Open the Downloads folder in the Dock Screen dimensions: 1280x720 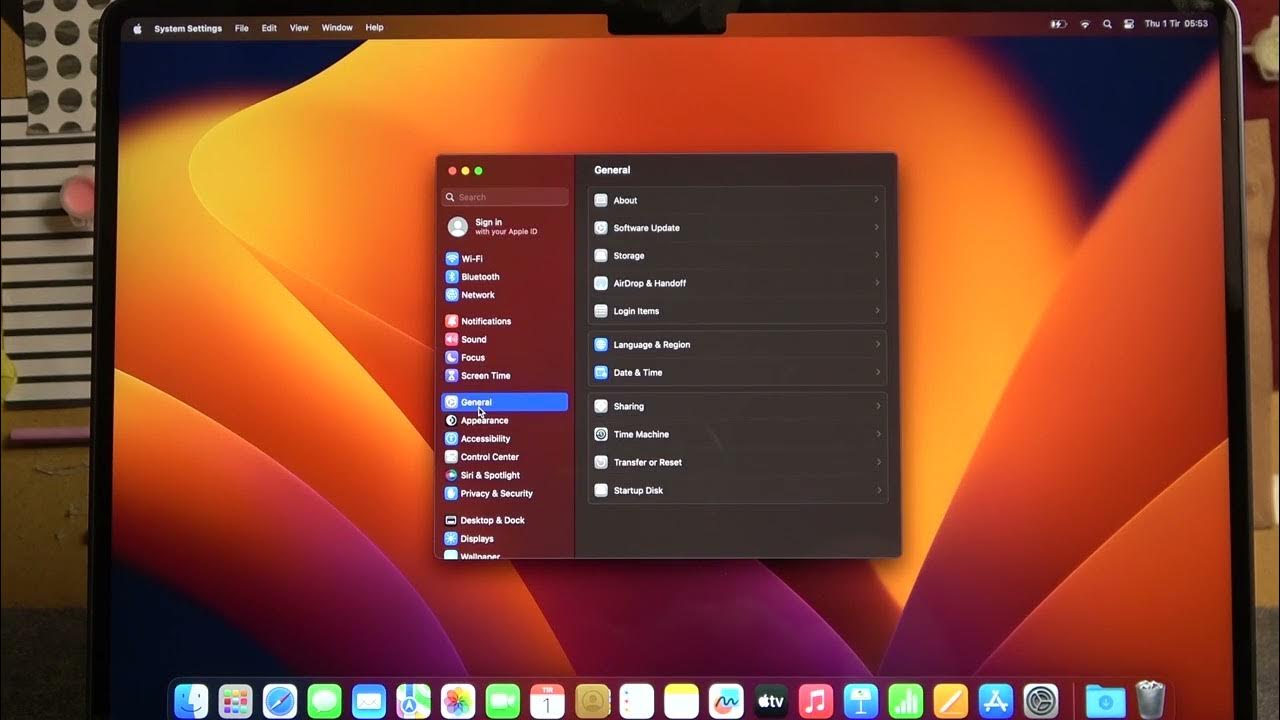1104,701
